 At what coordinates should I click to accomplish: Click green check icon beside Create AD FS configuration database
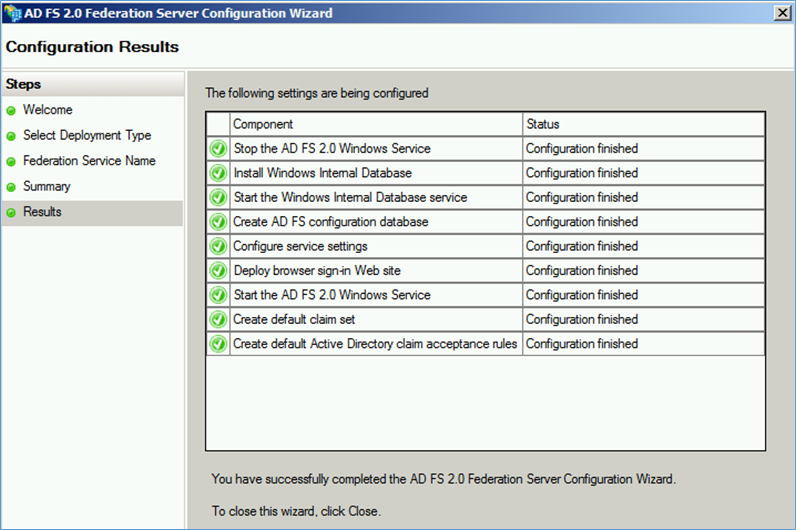tap(218, 222)
